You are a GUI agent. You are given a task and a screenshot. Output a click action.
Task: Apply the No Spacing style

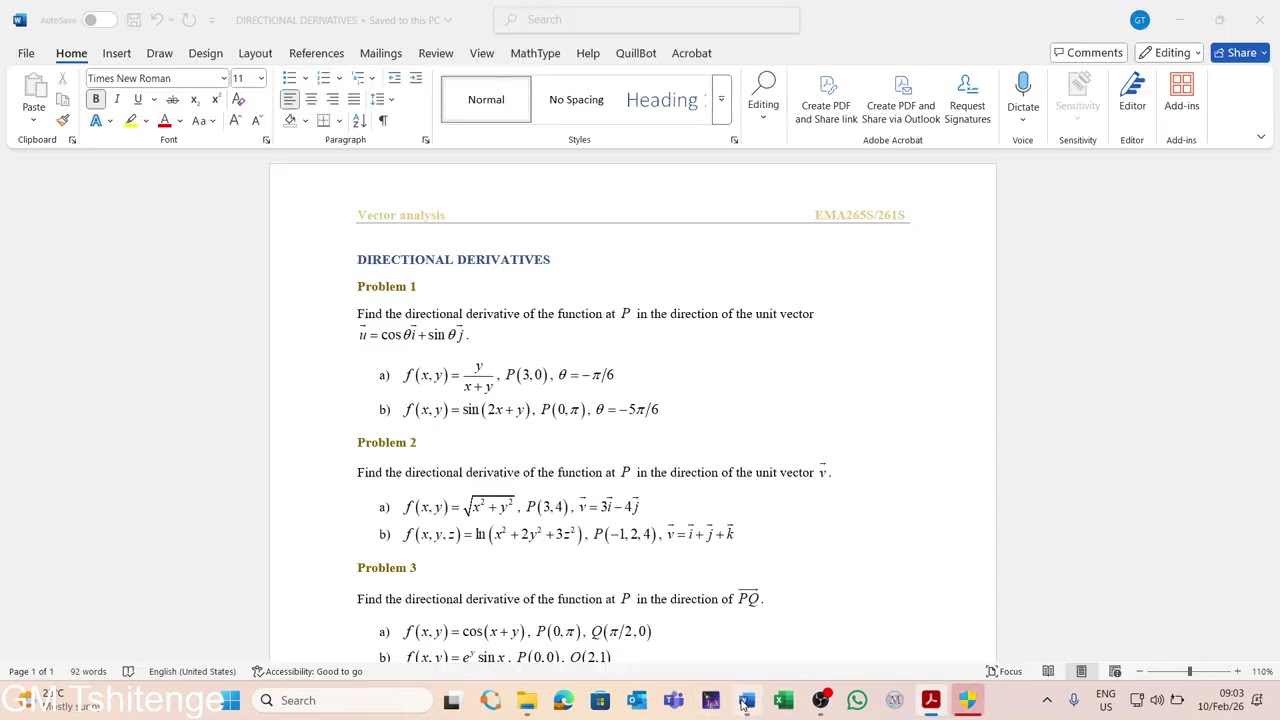[576, 99]
